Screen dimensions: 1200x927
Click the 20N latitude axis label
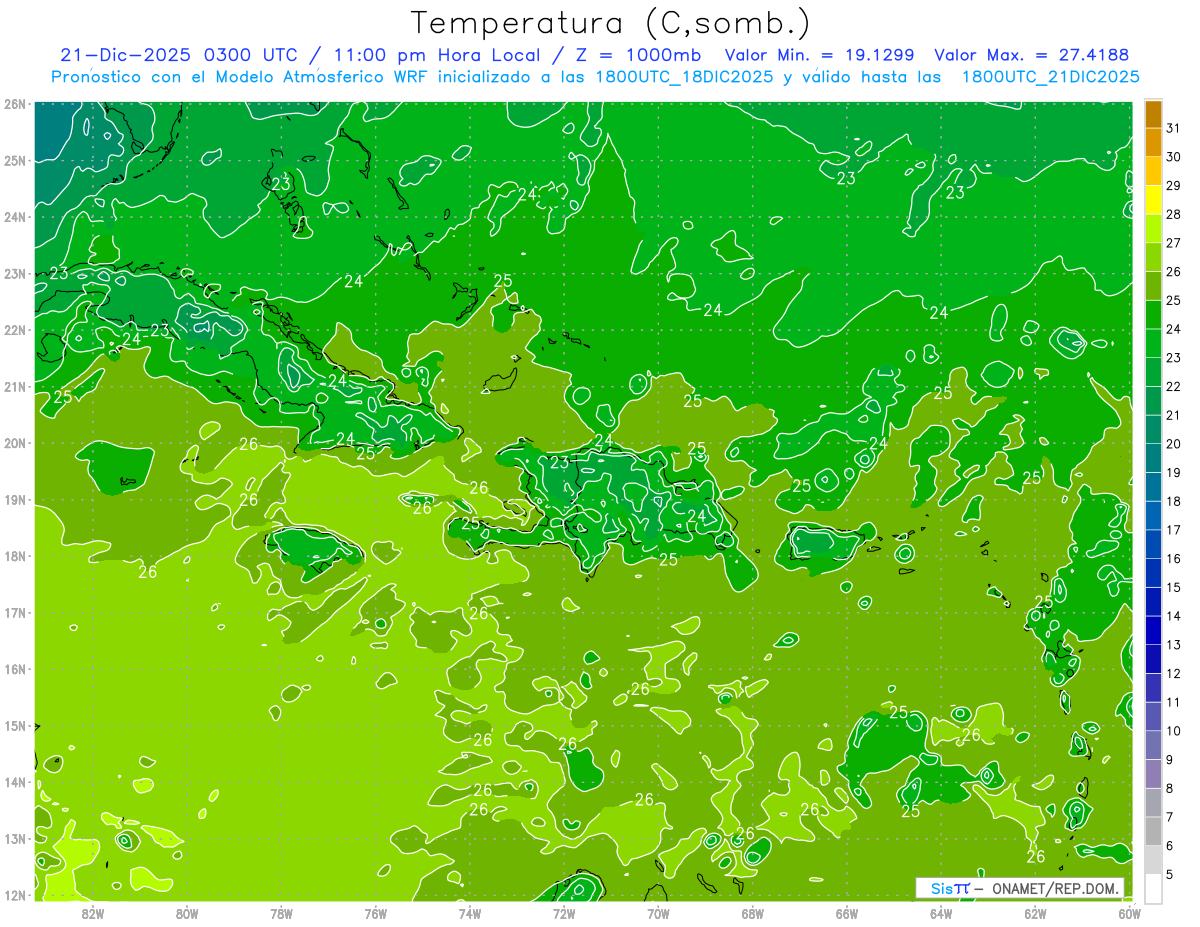(15, 443)
